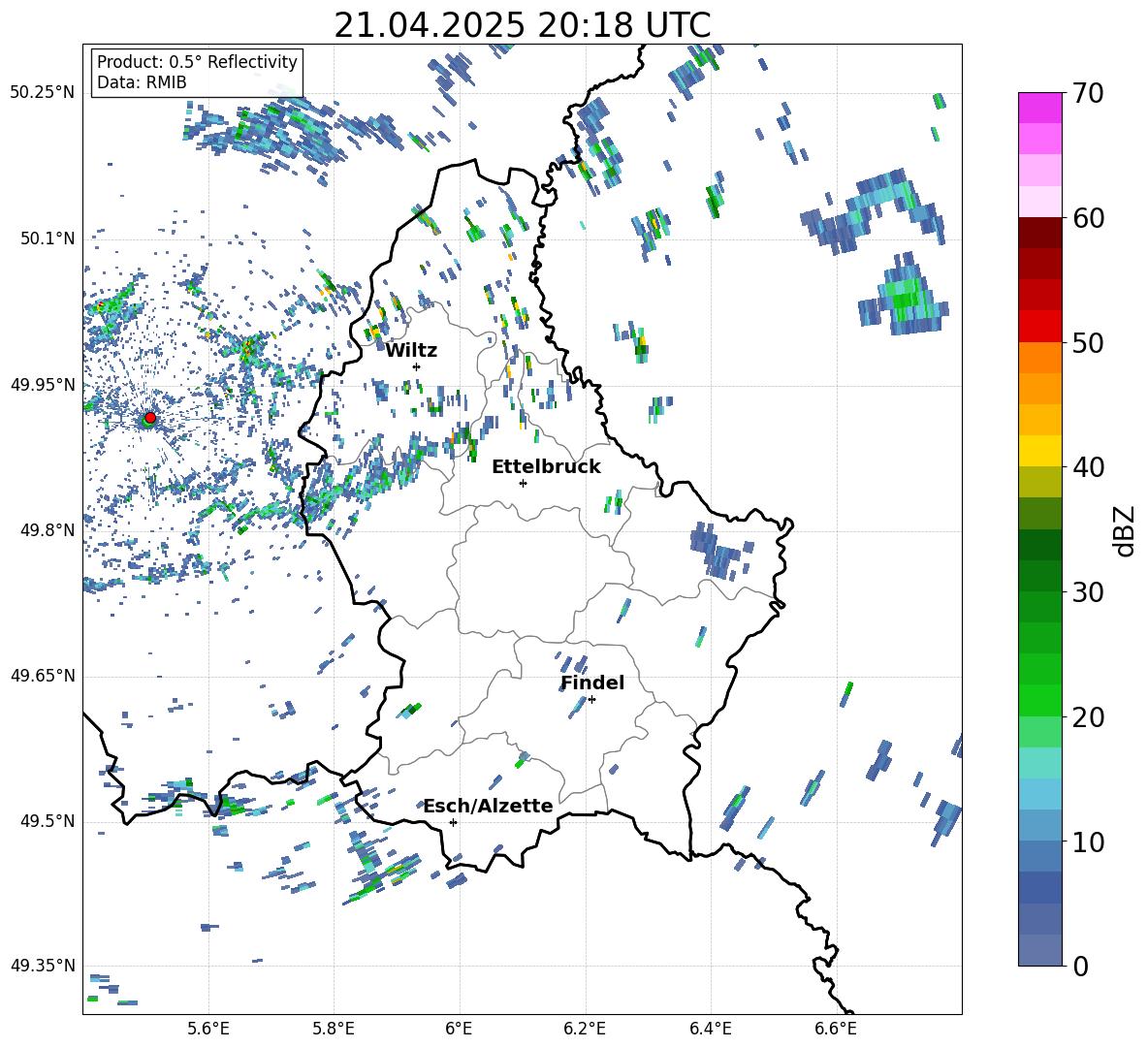Pick the orange colorbar segment below 50
Image resolution: width=1148 pixels, height=1048 pixels.
pos(1039,358)
